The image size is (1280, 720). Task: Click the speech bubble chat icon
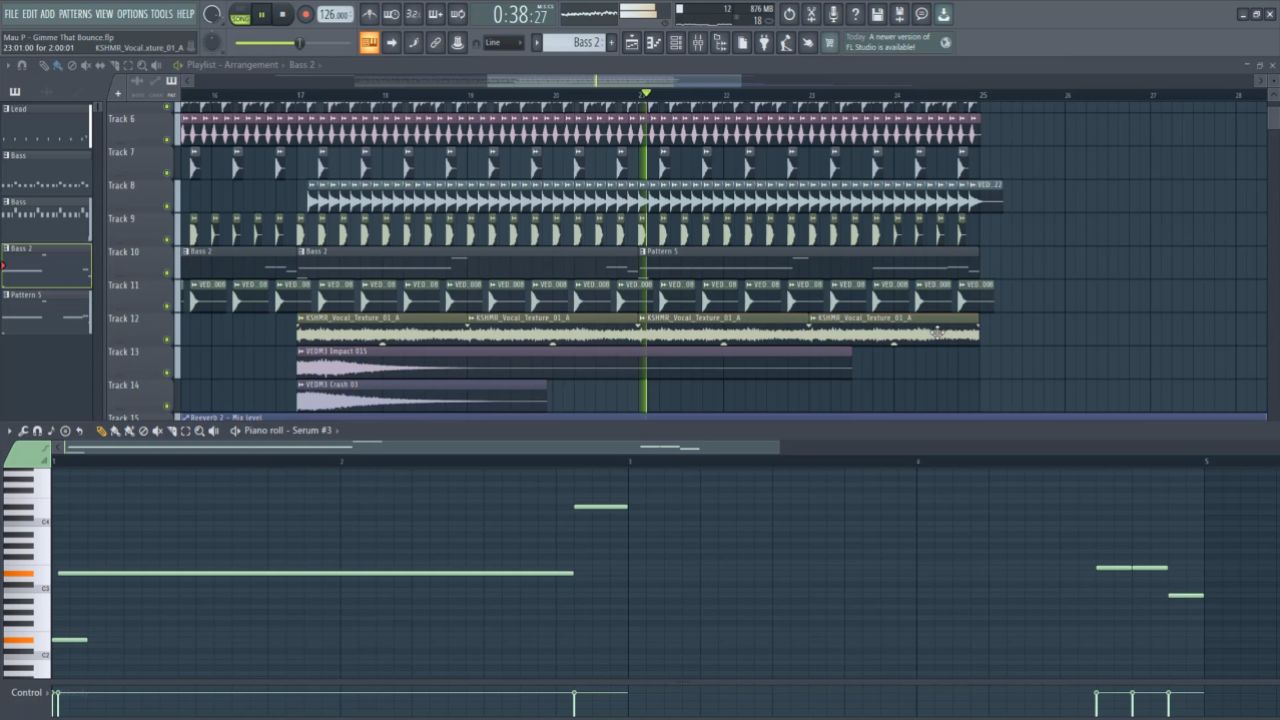coord(921,14)
